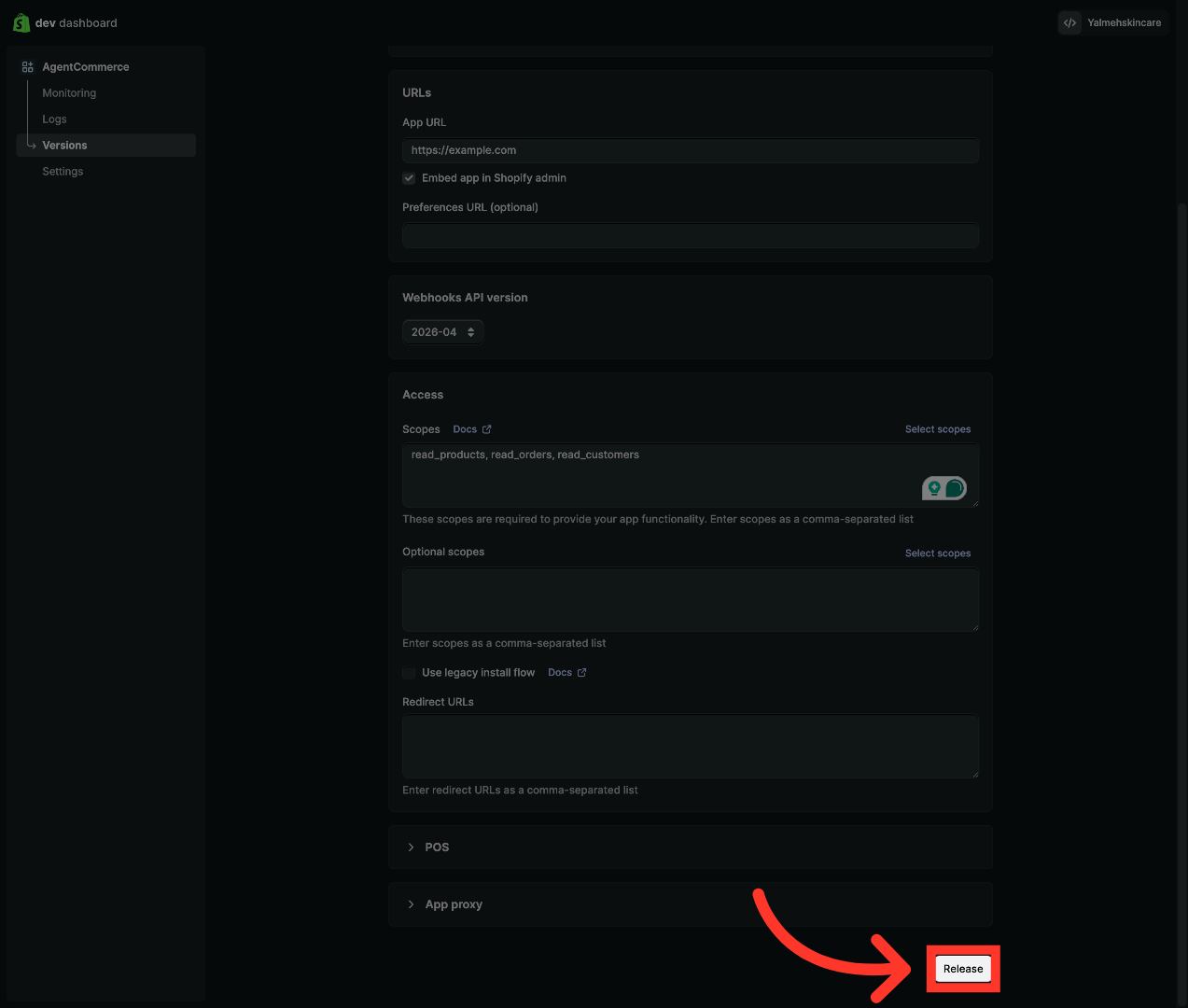Open the external link icon next to Scopes Docs

(x=486, y=429)
